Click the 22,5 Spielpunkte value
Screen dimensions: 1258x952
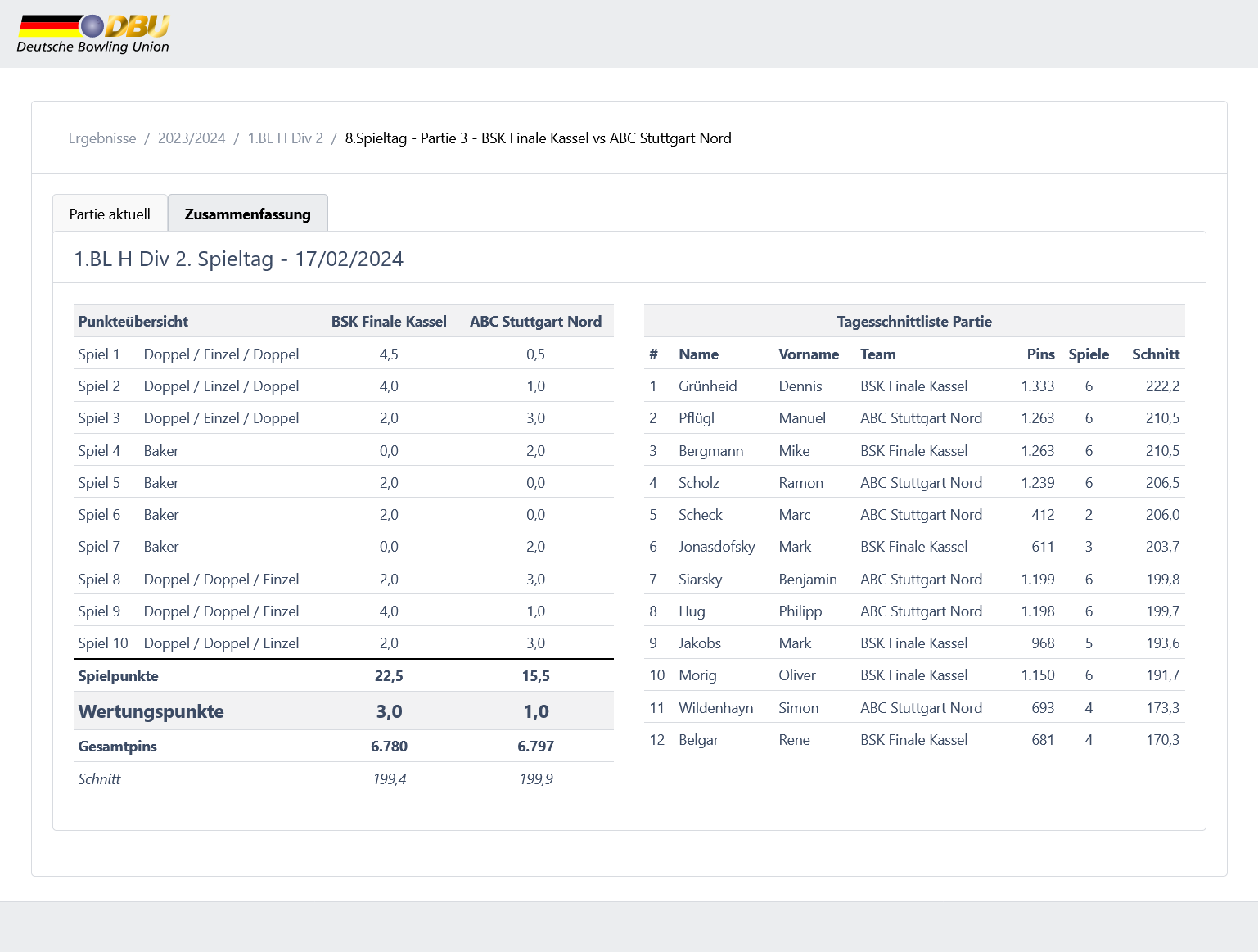[x=389, y=676]
